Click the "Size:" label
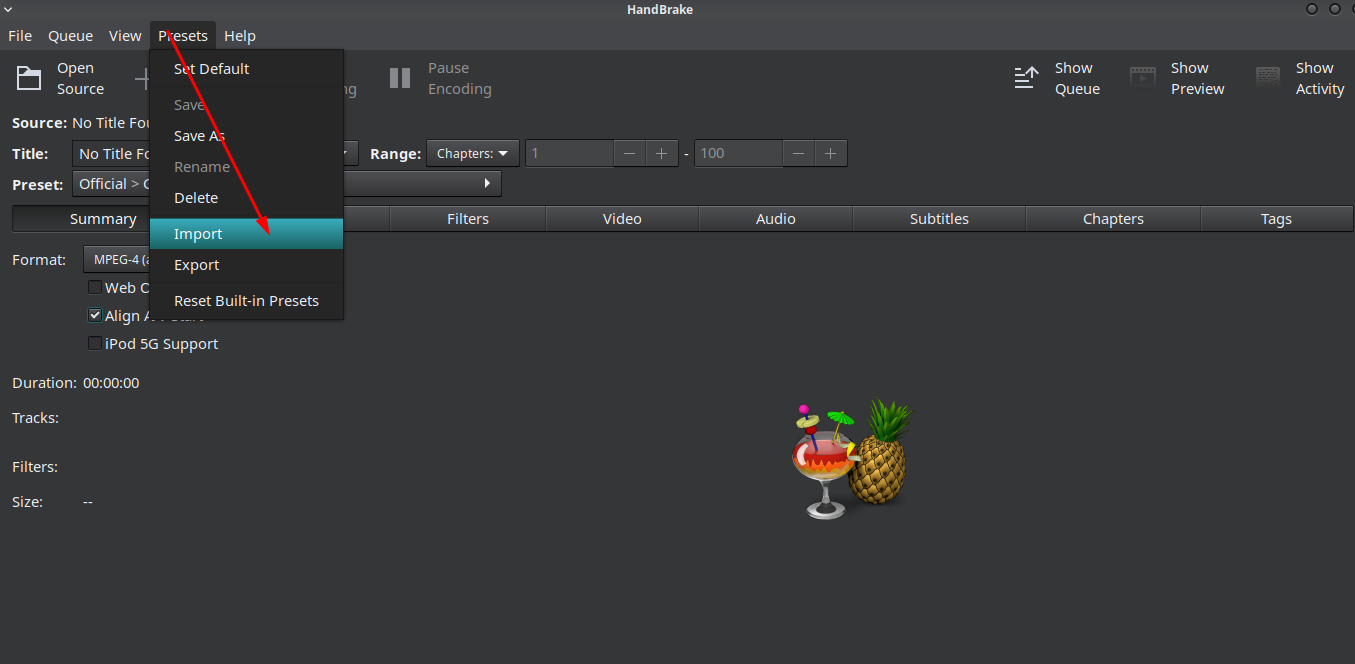The height and width of the screenshot is (664, 1355). point(28,502)
